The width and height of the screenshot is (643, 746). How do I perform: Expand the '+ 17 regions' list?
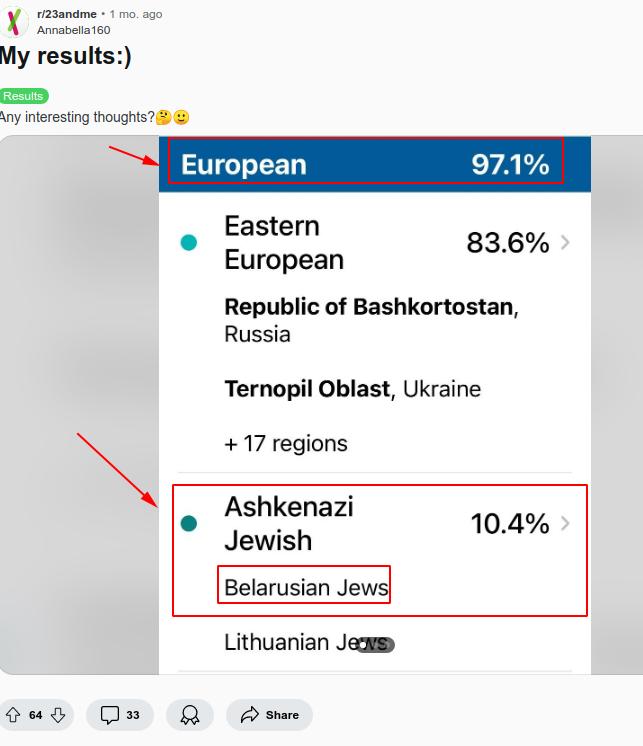pos(286,443)
